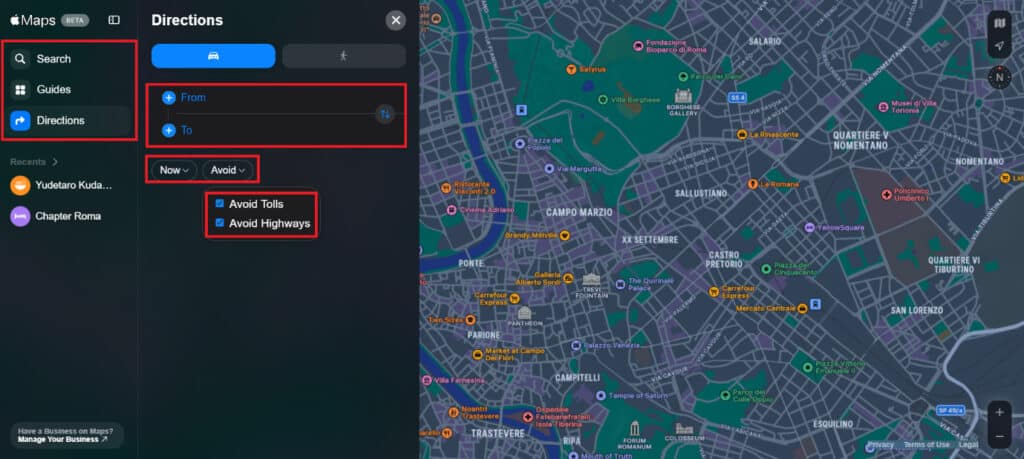Select the Parco del Colle Oppio pin

pos(725,395)
